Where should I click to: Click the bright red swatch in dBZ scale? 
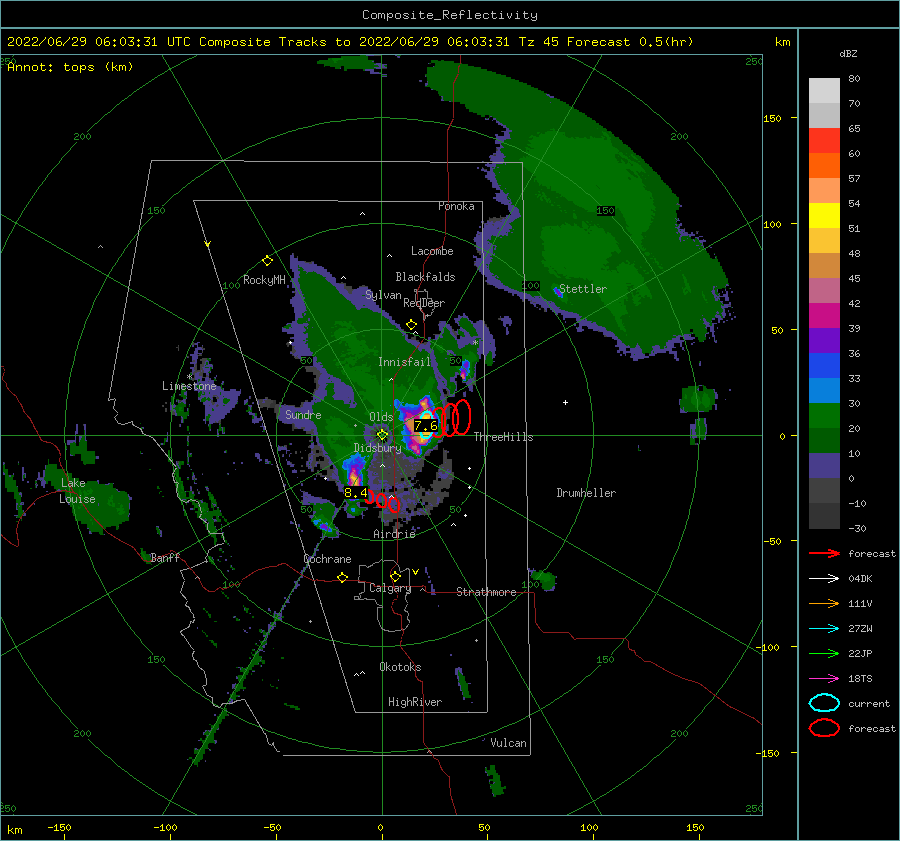click(x=824, y=141)
